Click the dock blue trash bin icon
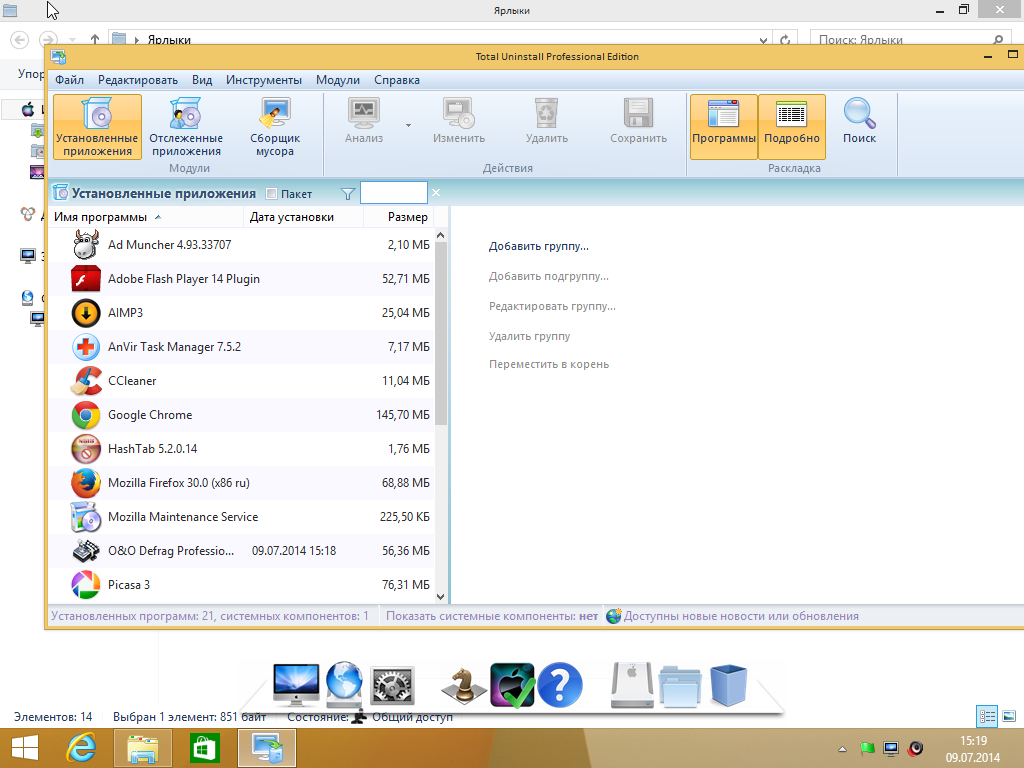The image size is (1024, 768). 728,685
